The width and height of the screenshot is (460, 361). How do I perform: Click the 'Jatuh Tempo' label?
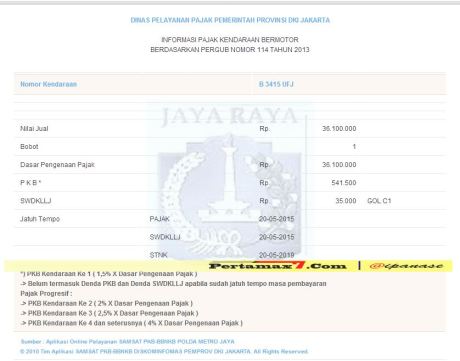40,219
